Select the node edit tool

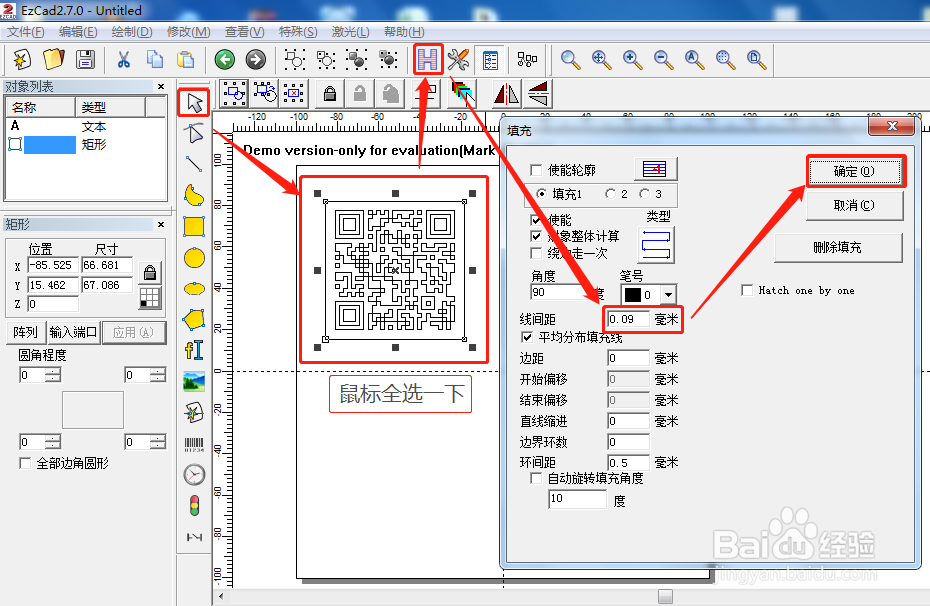(x=194, y=133)
